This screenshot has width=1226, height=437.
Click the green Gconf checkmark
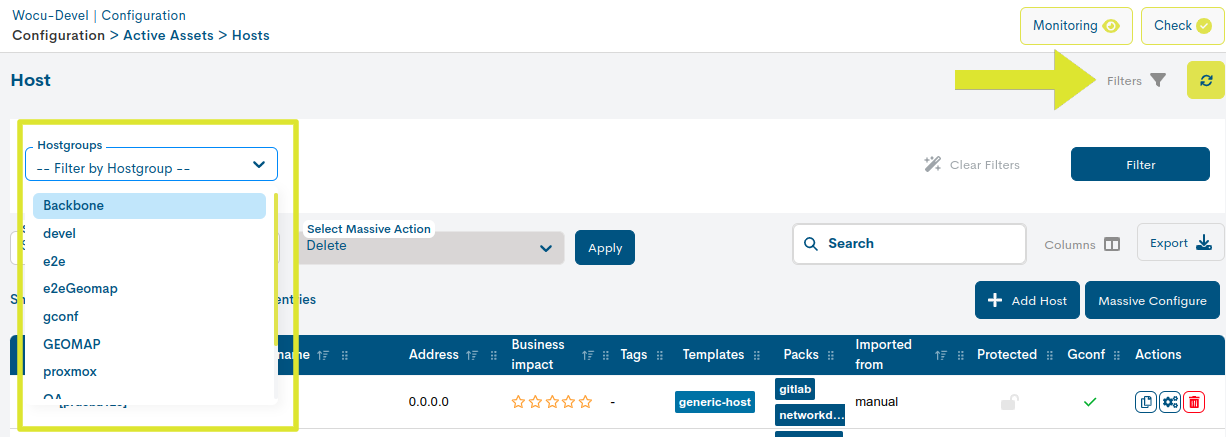coord(1090,402)
